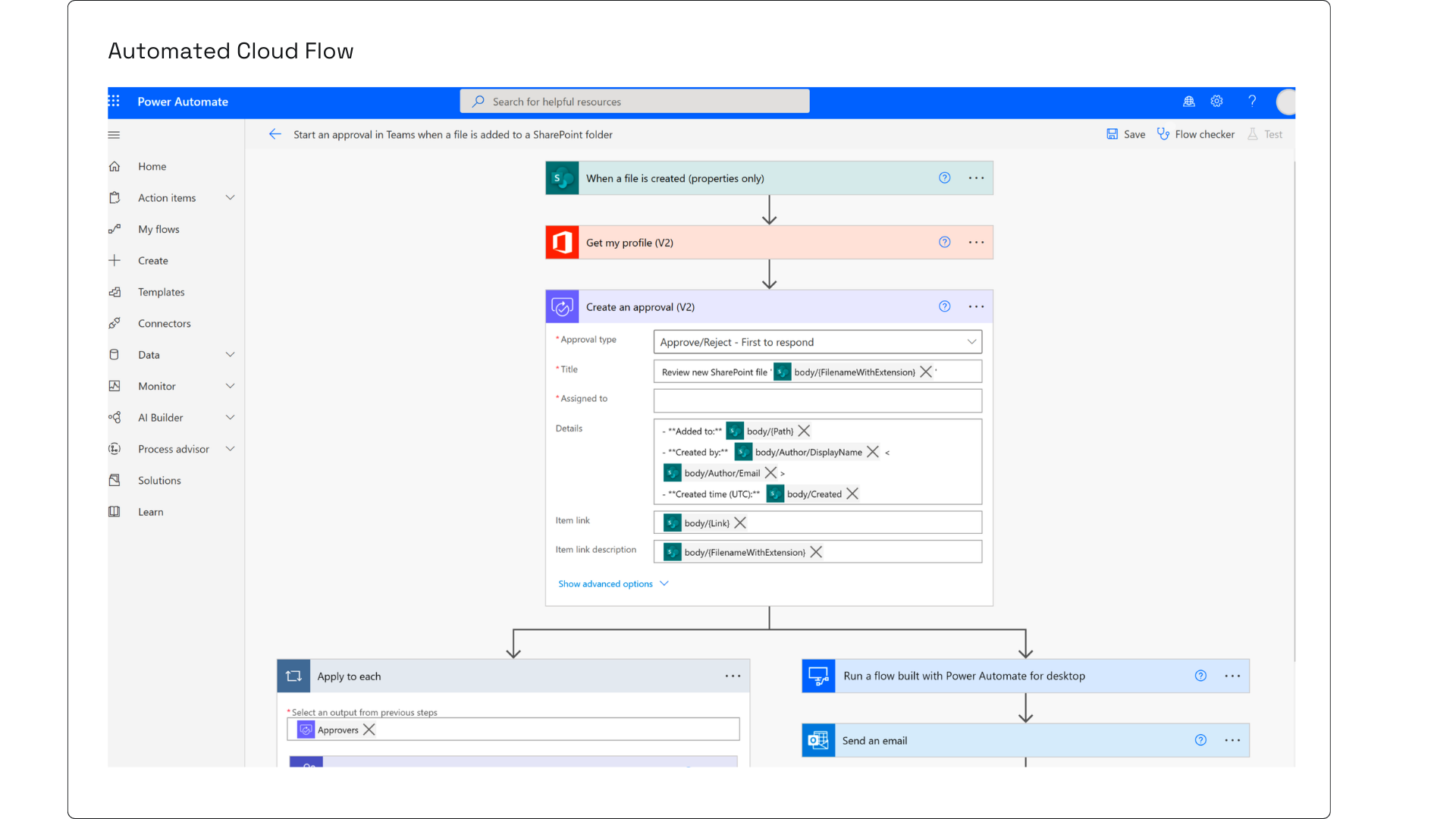
Task: Open help for Create an approval (V2)
Action: pos(945,307)
